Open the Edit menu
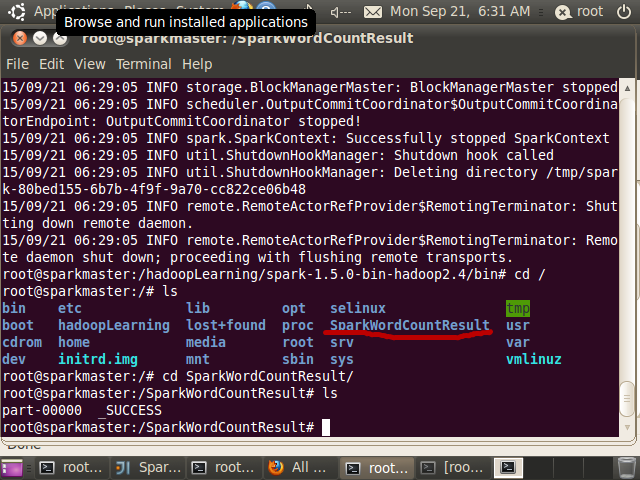Image resolution: width=640 pixels, height=480 pixels. click(x=51, y=64)
